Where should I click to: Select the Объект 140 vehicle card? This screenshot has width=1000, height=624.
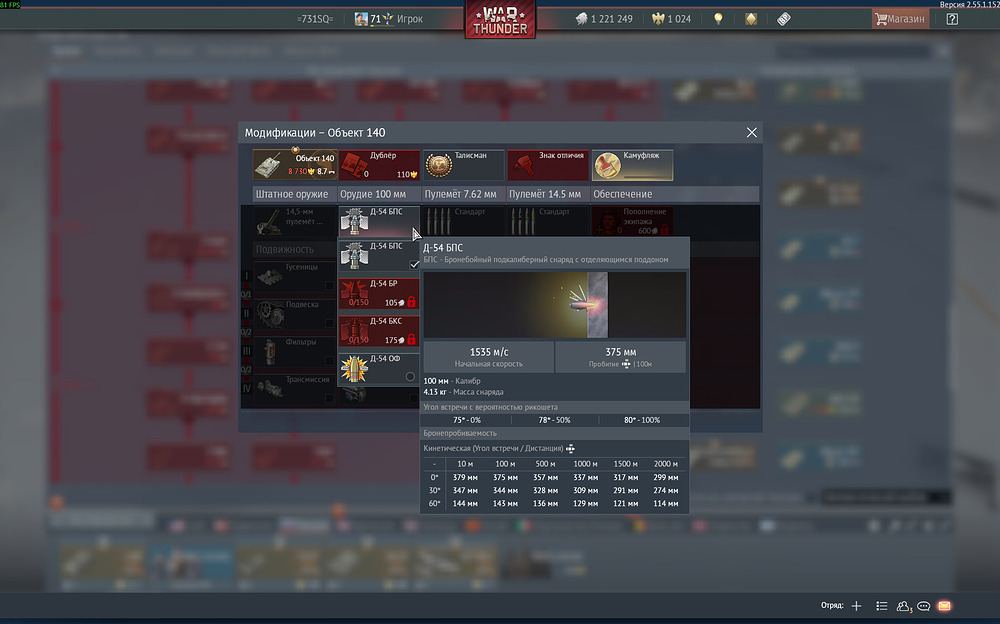pyautogui.click(x=295, y=165)
